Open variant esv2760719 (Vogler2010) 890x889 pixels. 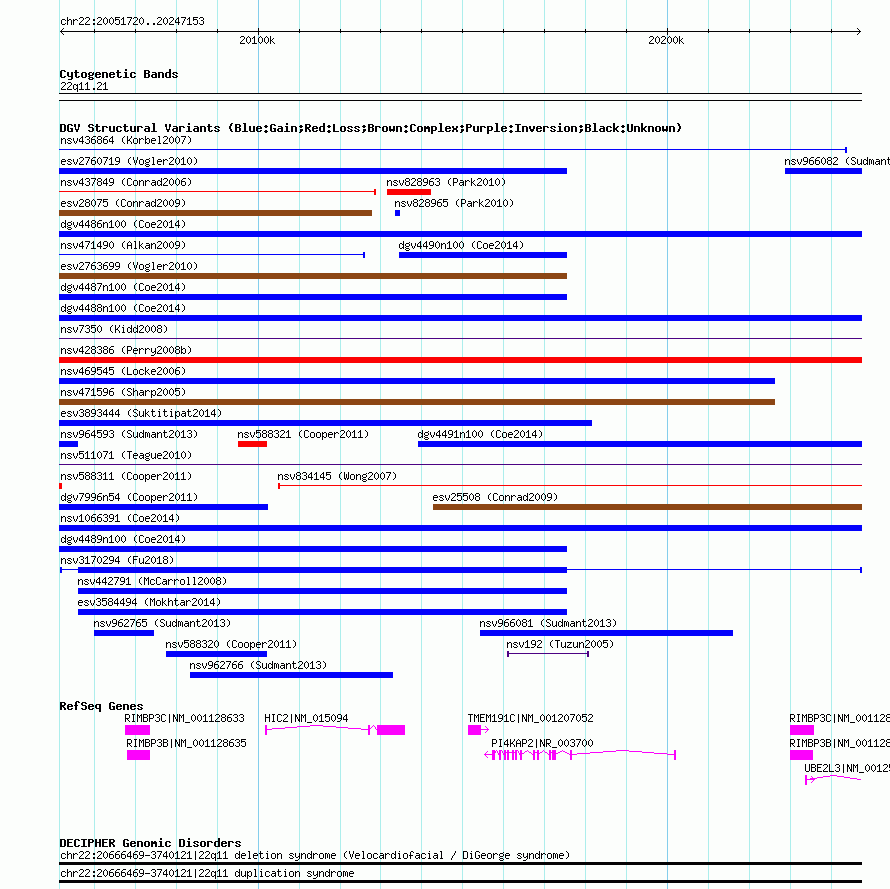(129, 161)
